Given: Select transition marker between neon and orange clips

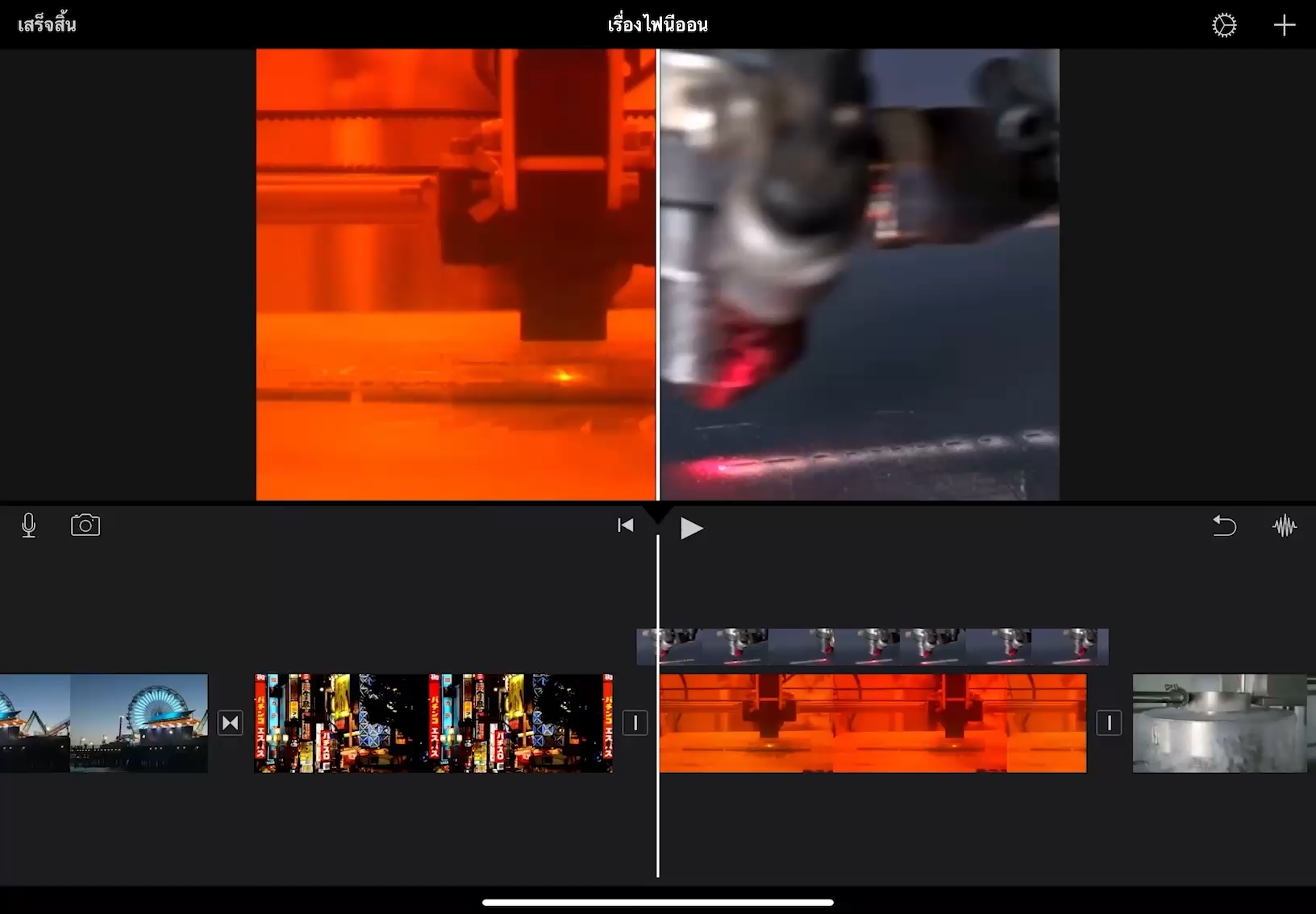Looking at the screenshot, I should click(x=635, y=723).
